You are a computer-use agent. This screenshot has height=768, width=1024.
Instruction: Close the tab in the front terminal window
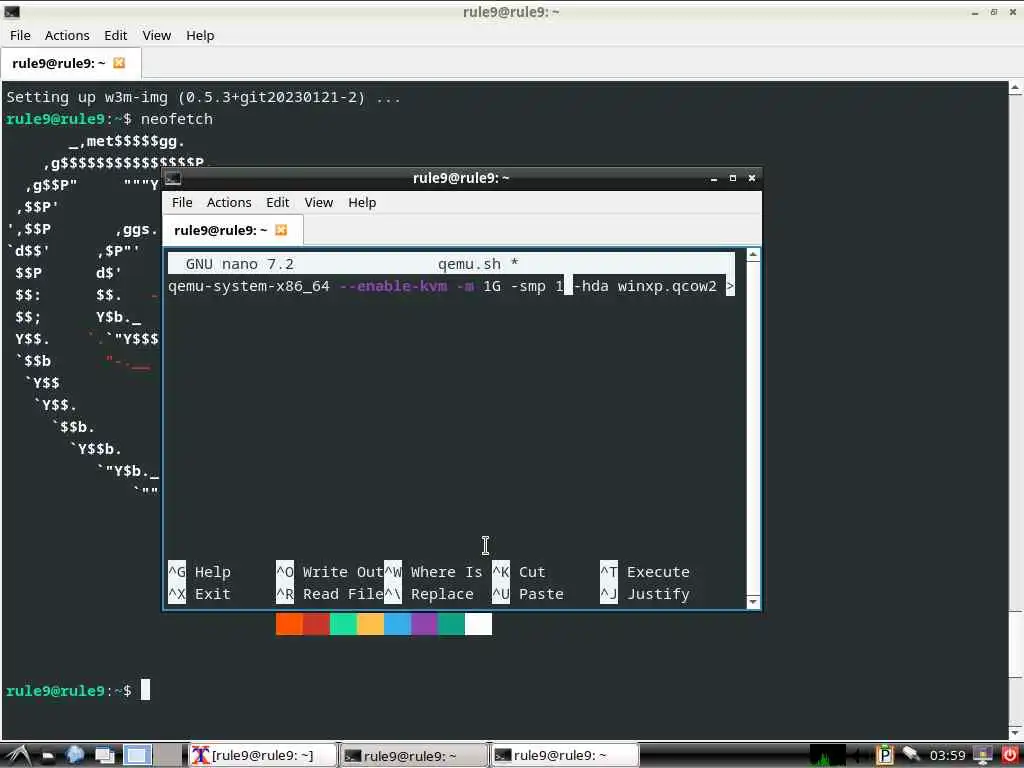[281, 230]
